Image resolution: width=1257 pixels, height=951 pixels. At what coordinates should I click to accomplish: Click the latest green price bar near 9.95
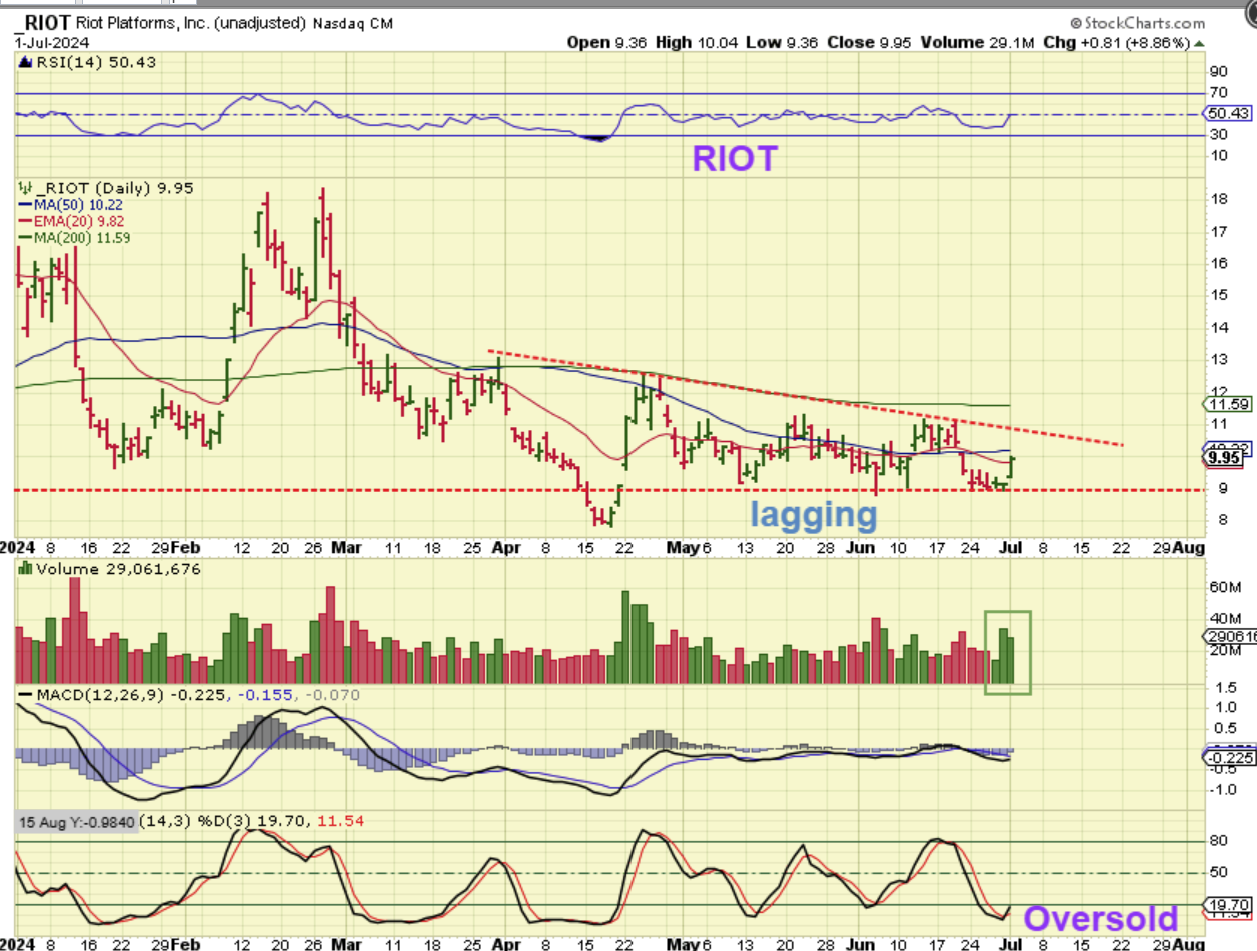click(x=1012, y=465)
